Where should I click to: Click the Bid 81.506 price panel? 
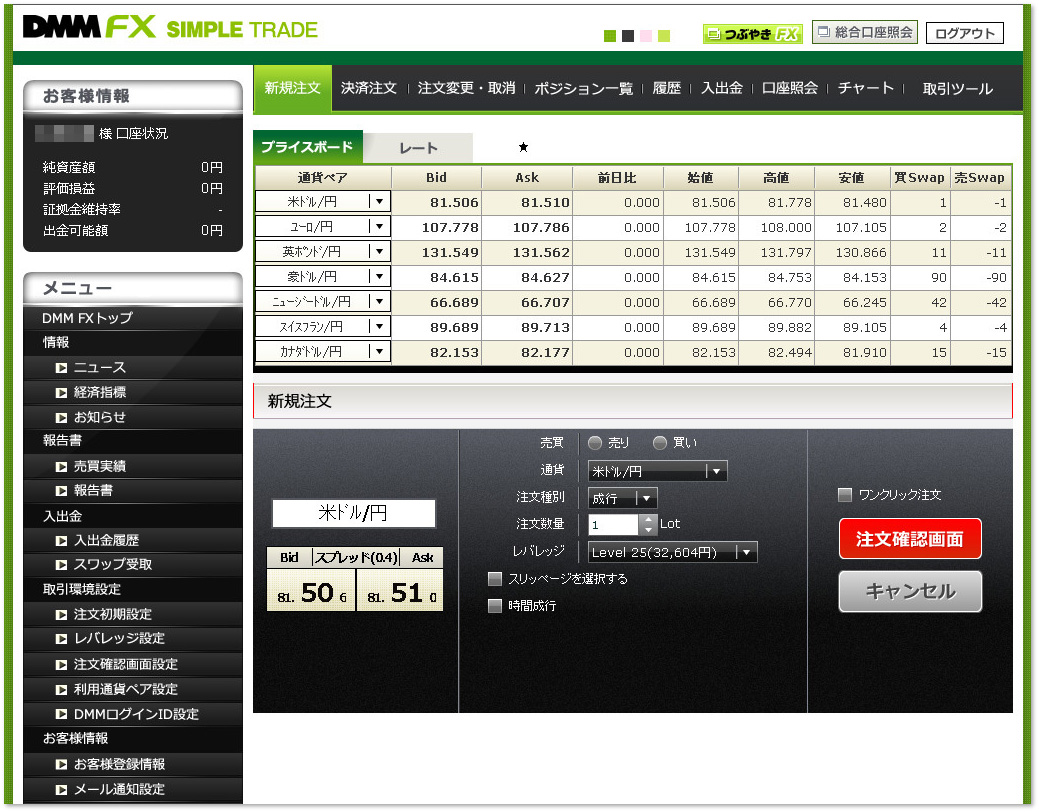311,589
